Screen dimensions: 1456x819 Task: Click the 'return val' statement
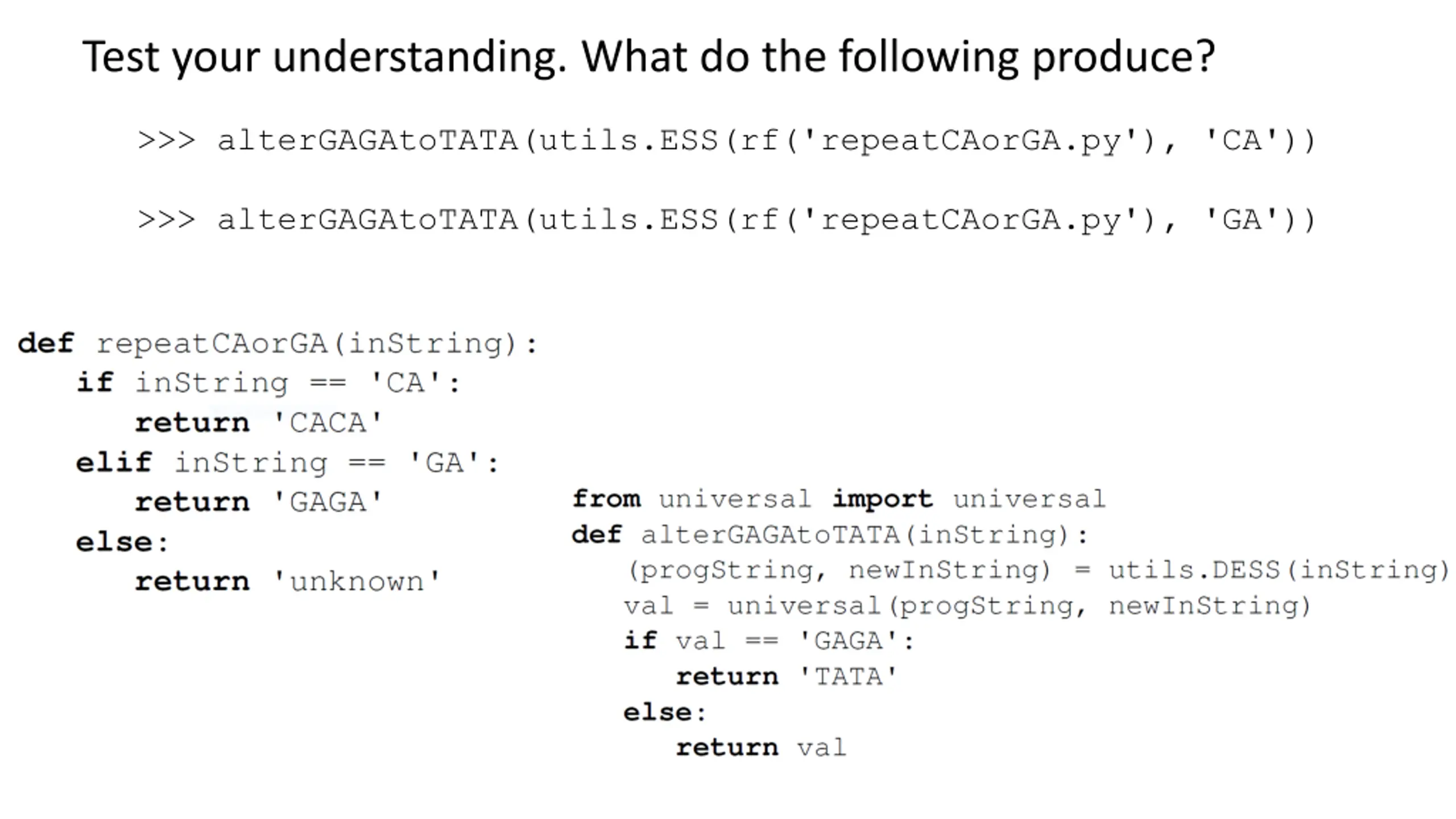pyautogui.click(x=762, y=748)
